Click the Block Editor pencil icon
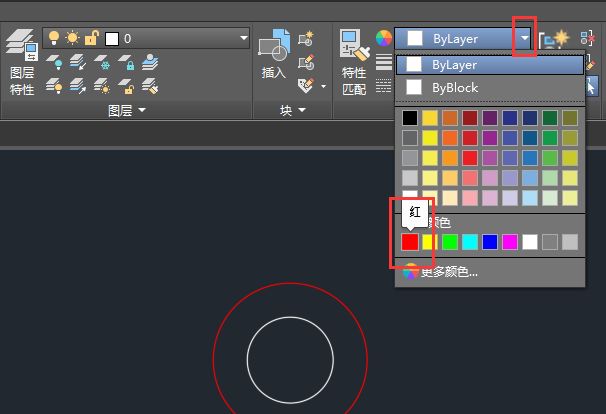The width and height of the screenshot is (606, 414). (x=306, y=62)
